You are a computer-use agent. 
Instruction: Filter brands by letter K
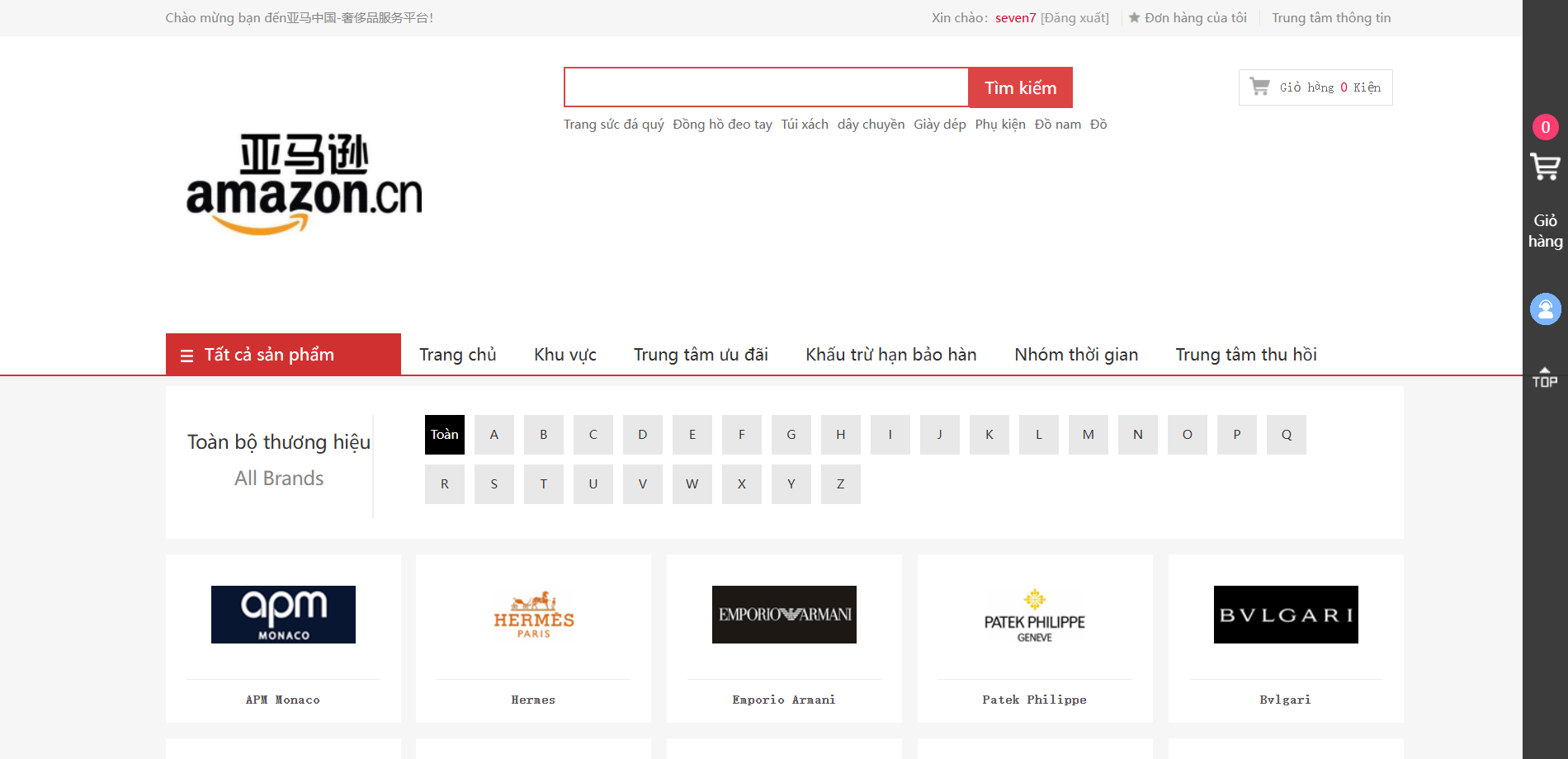point(989,435)
